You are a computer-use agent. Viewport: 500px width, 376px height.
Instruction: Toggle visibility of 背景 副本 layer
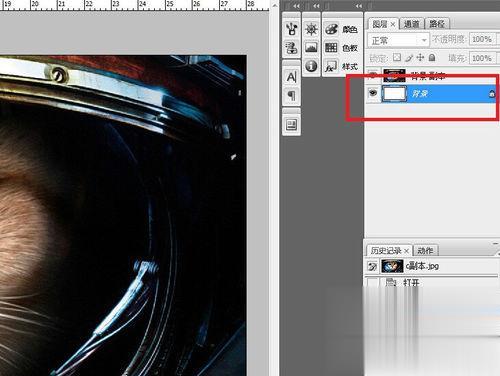point(373,75)
